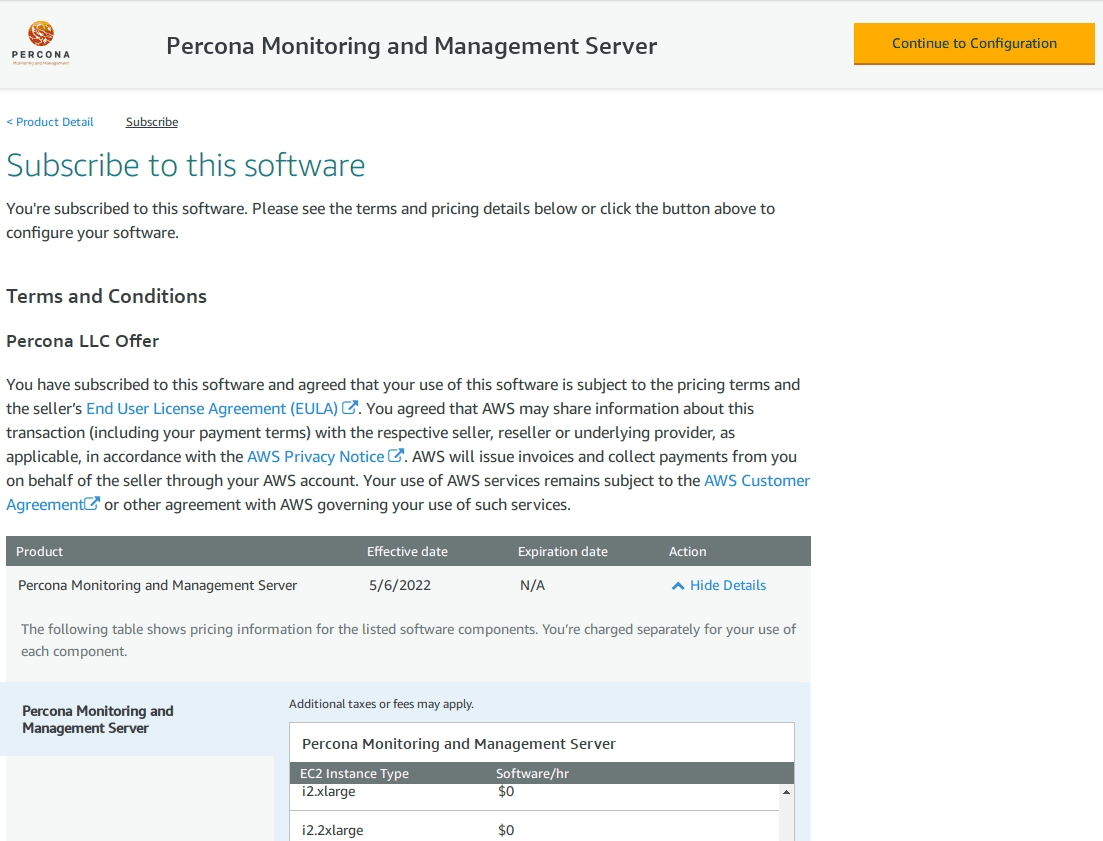Screen dimensions: 1103x841
Task: Select the i2.xlarge instance row
Action: click(330, 791)
